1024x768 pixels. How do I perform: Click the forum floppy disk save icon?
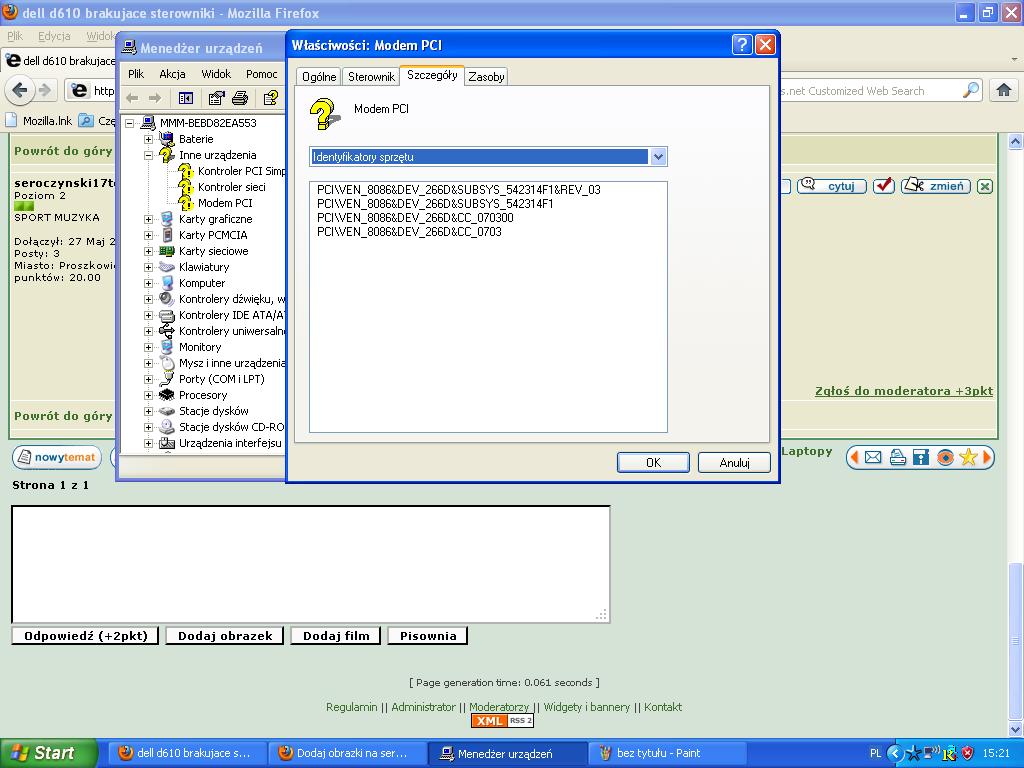[921, 457]
